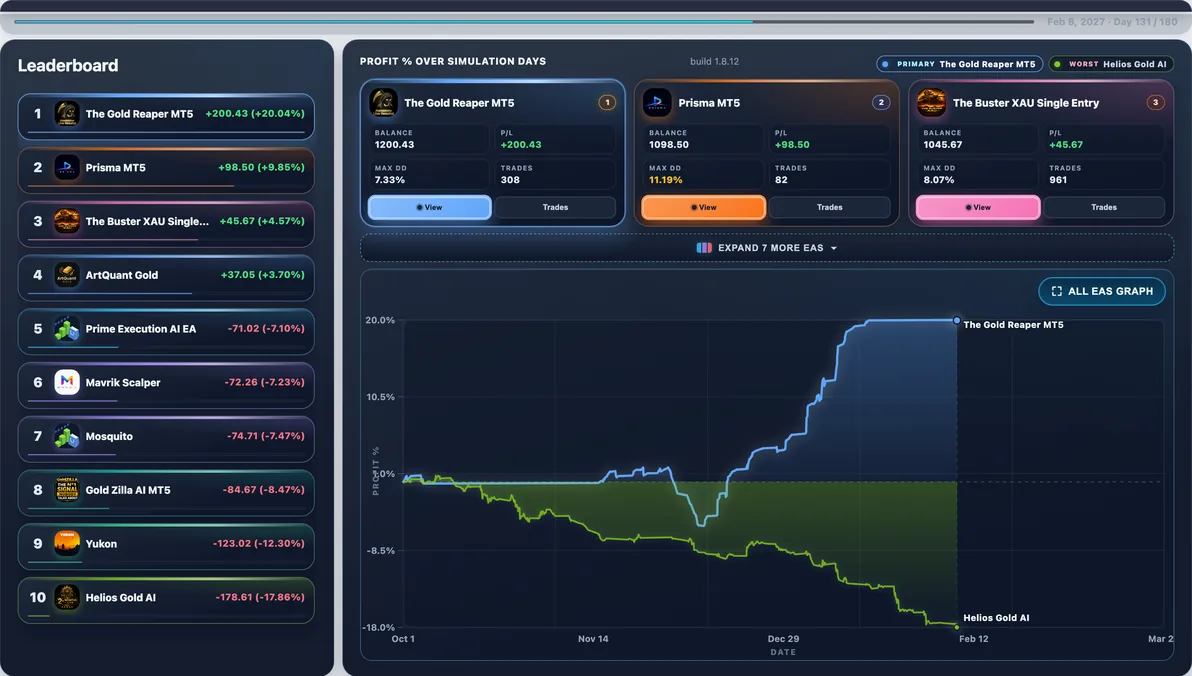1192x676 pixels.
Task: Click The Buster XAU Single leaderboard avatar
Action: (67, 221)
